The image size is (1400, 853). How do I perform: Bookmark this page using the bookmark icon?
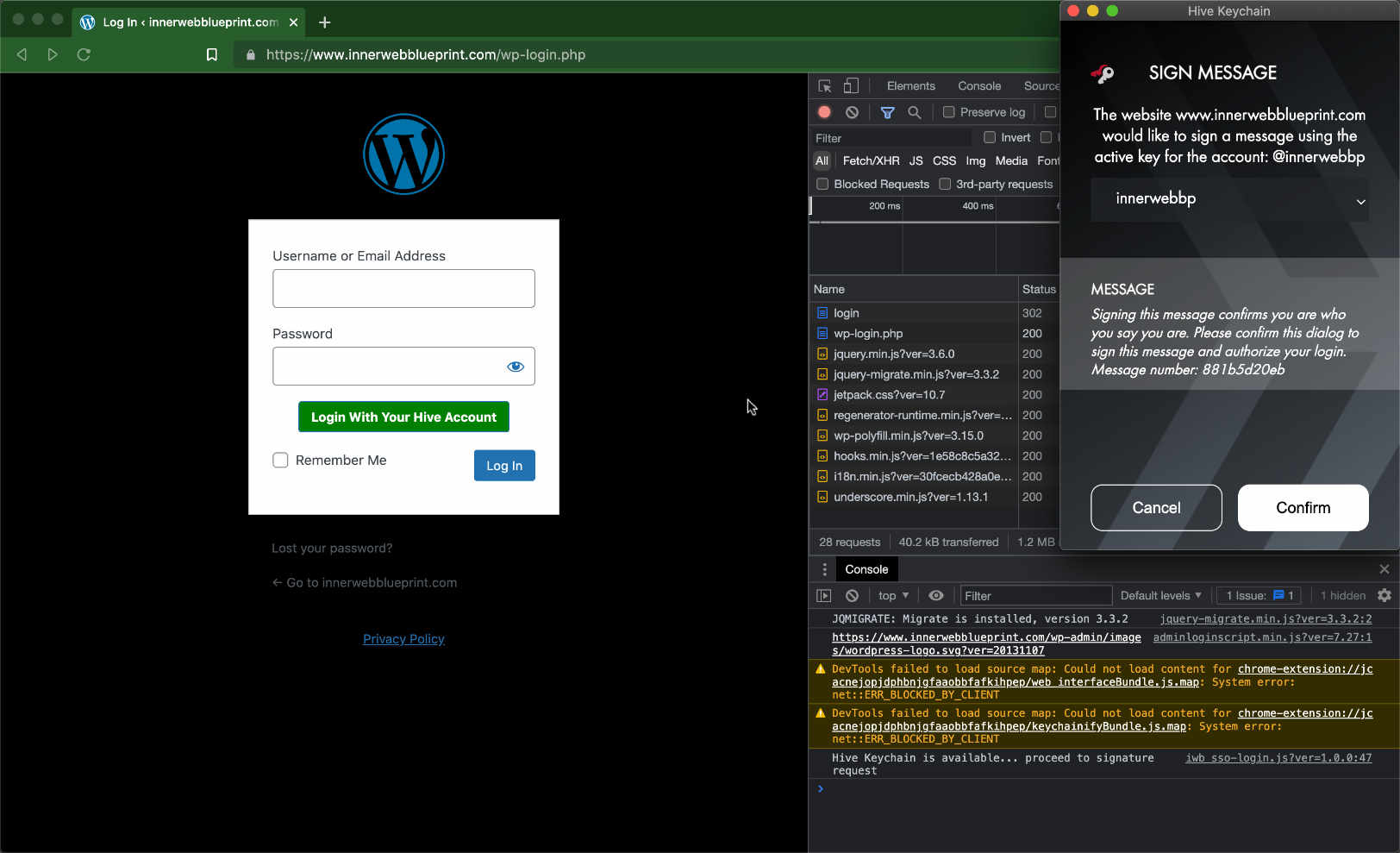click(x=211, y=54)
